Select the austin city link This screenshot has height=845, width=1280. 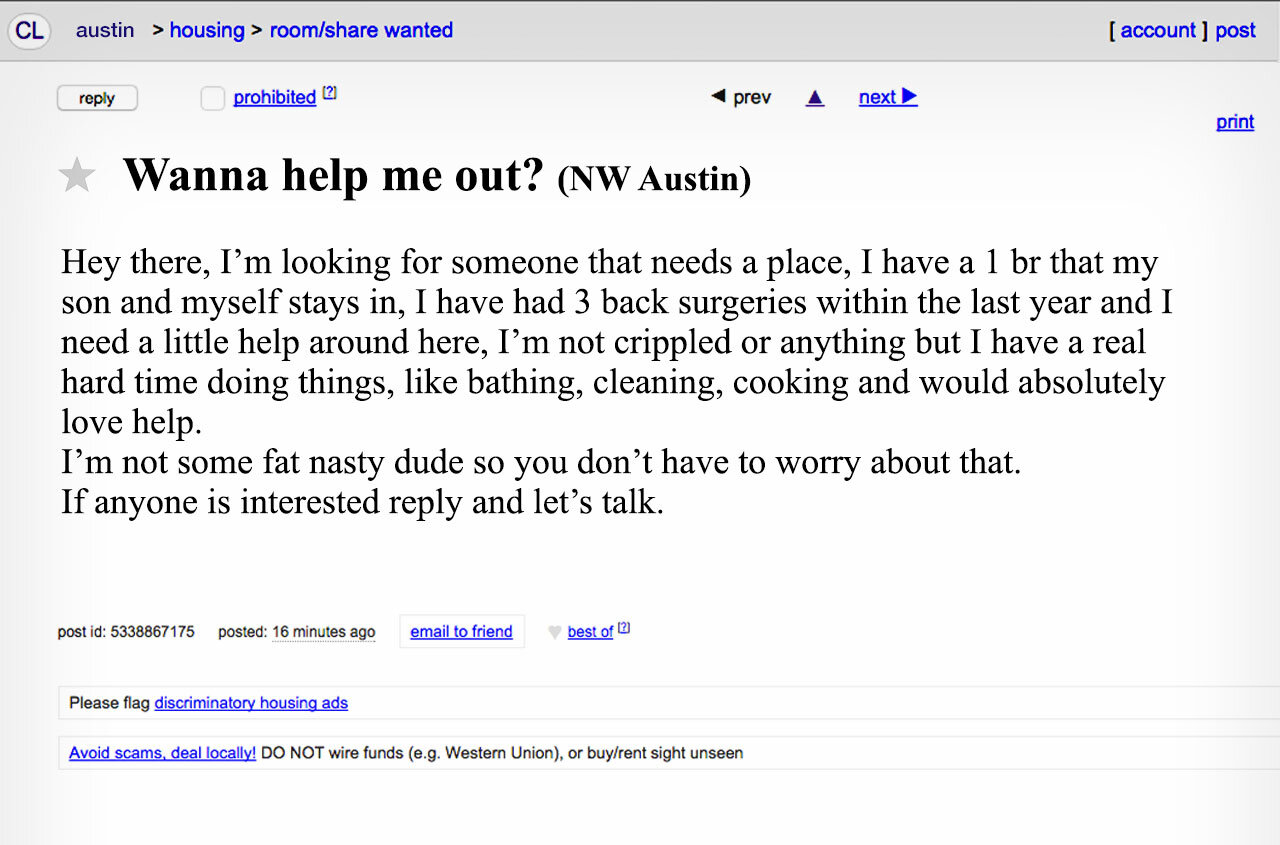point(105,30)
